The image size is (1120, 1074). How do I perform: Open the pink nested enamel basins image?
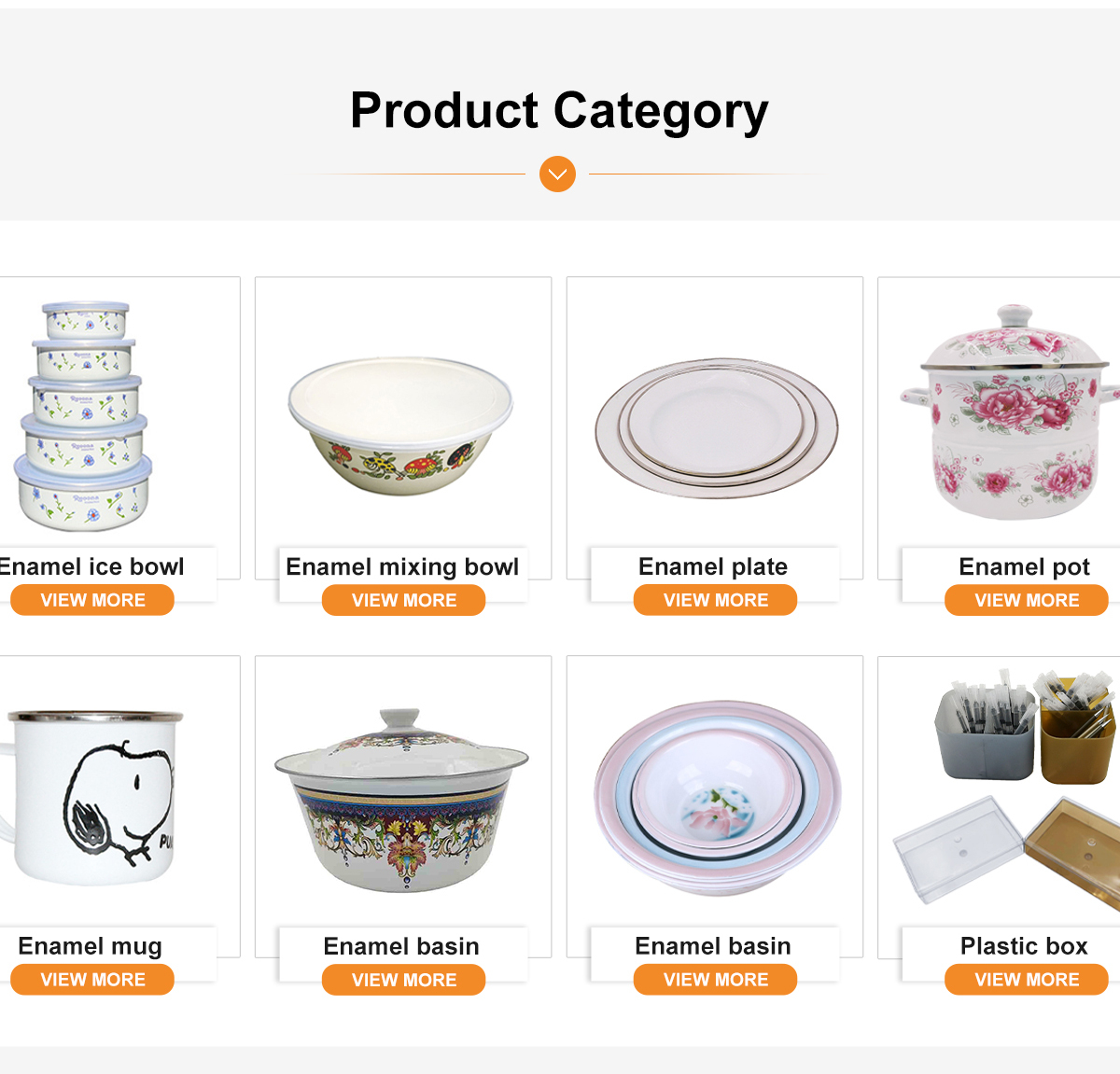click(x=716, y=798)
